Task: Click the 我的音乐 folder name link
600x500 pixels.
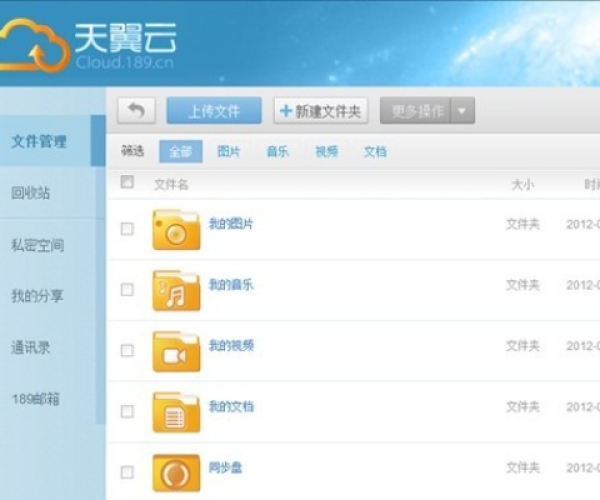Action: click(231, 285)
